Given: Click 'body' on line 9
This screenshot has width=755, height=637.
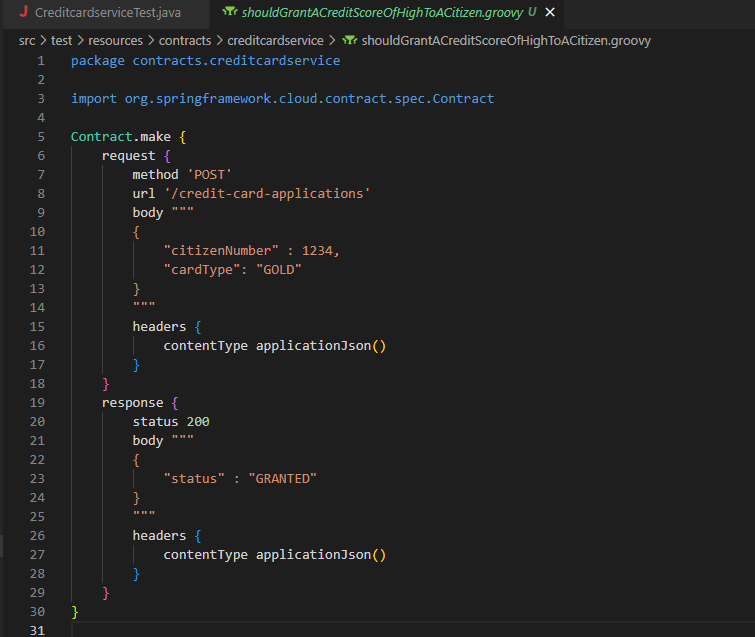Looking at the screenshot, I should pyautogui.click(x=148, y=213).
